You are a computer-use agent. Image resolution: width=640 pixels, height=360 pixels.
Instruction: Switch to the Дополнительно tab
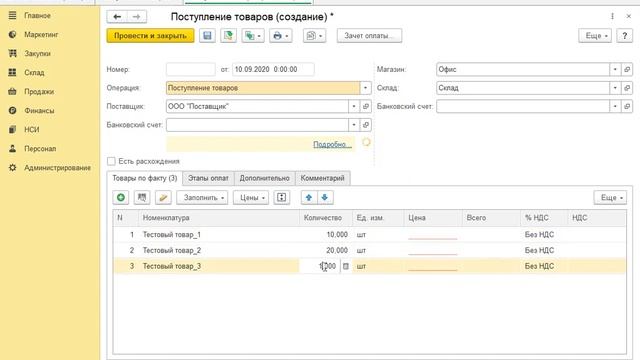pyautogui.click(x=264, y=178)
